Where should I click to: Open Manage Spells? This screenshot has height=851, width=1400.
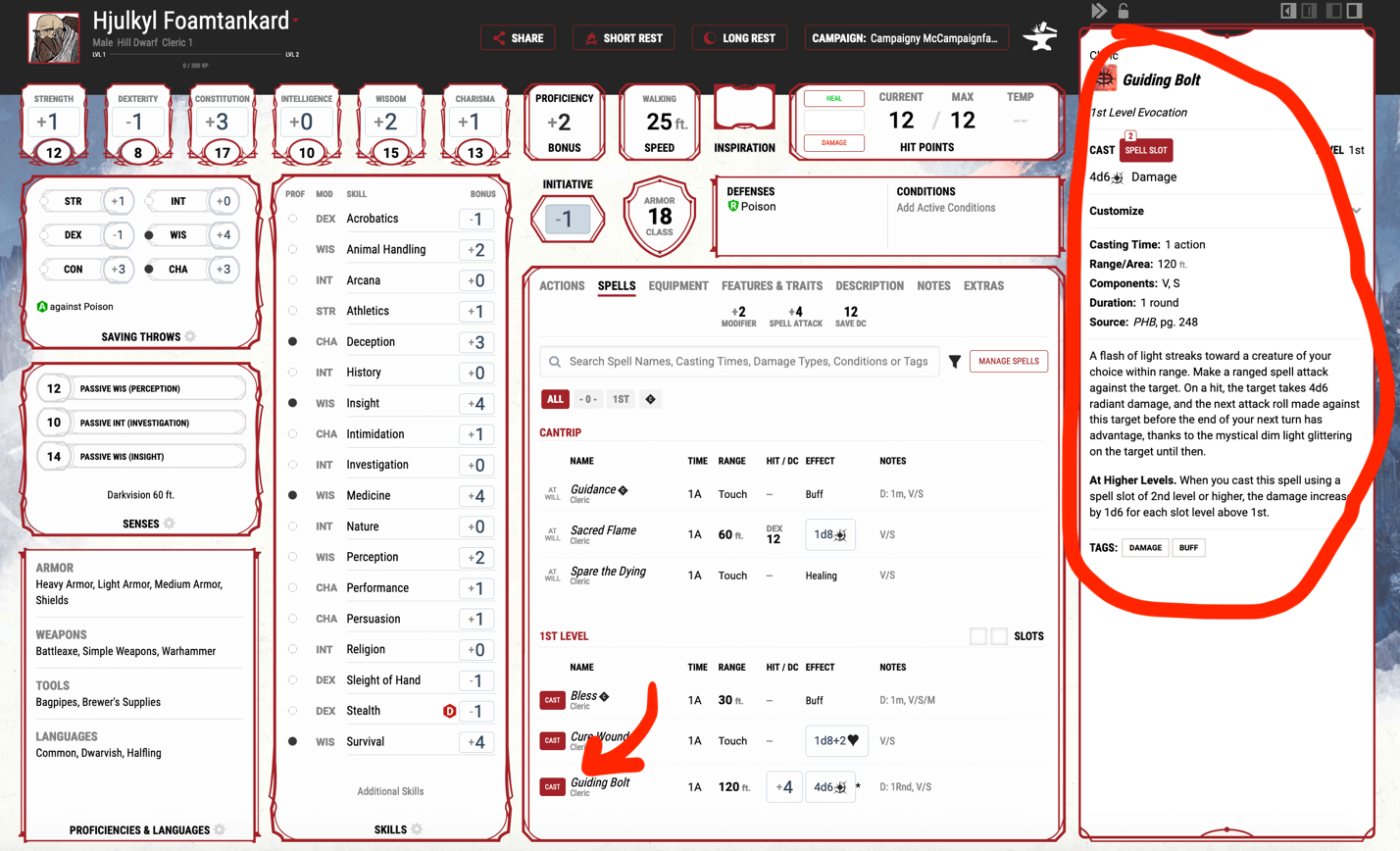click(x=1008, y=362)
